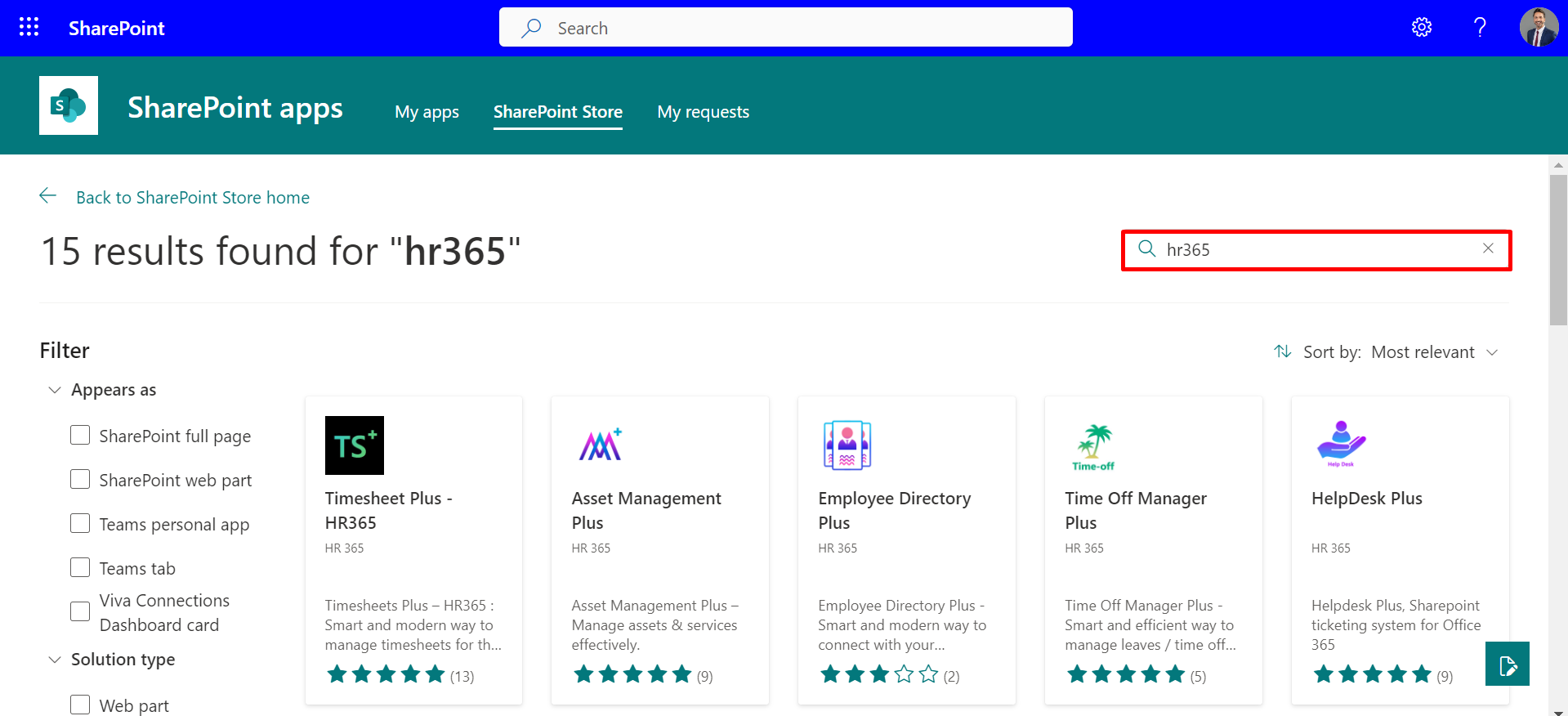This screenshot has height=716, width=1568.
Task: Open the Time Off Manager palm icon
Action: coord(1095,445)
